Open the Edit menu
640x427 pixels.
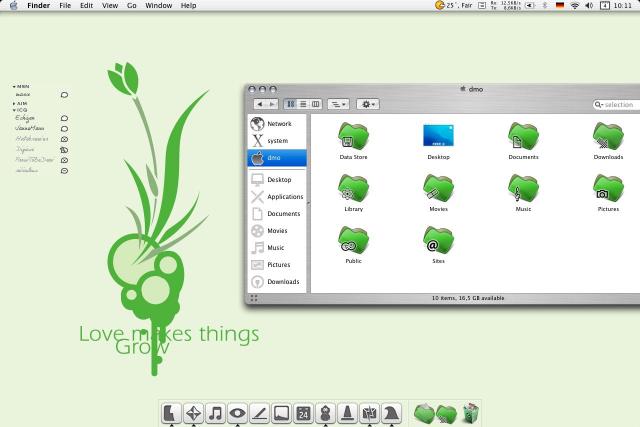pos(86,5)
